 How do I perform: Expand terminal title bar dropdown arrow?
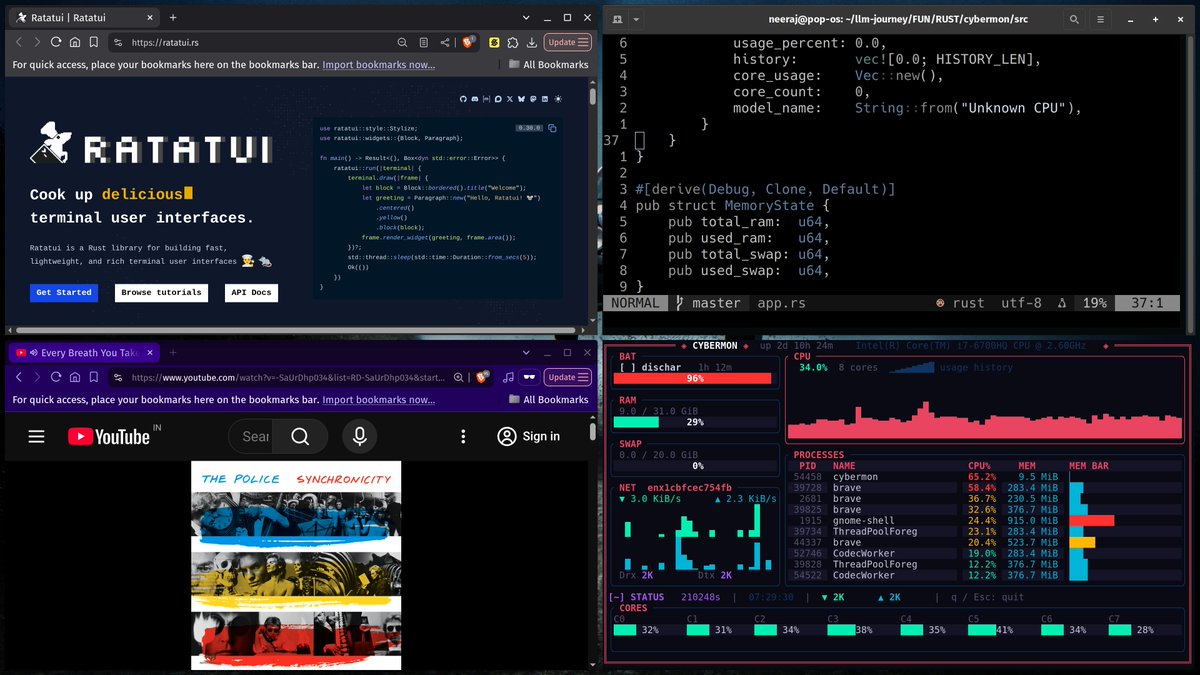[636, 19]
